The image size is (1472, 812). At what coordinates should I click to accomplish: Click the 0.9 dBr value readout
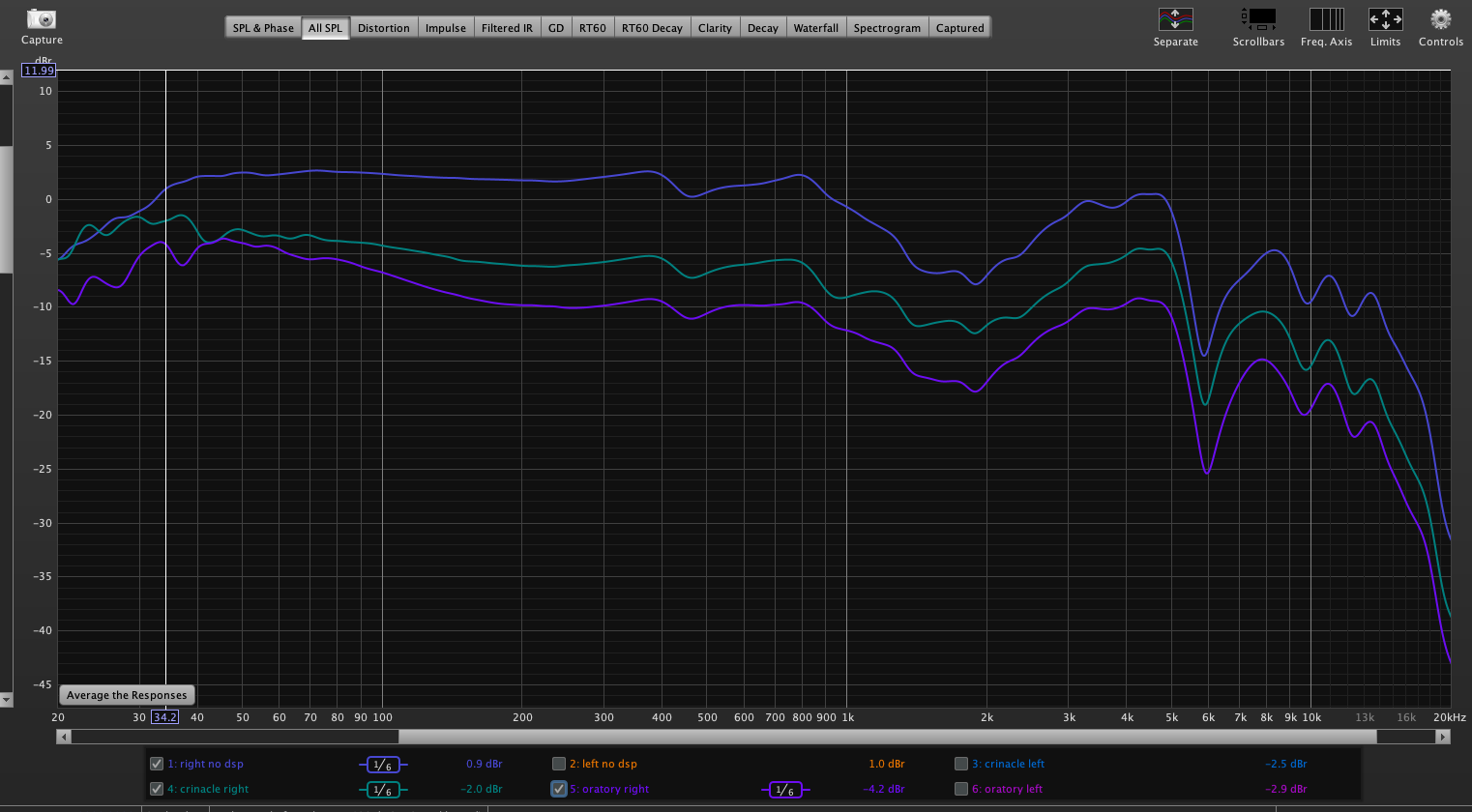point(485,764)
